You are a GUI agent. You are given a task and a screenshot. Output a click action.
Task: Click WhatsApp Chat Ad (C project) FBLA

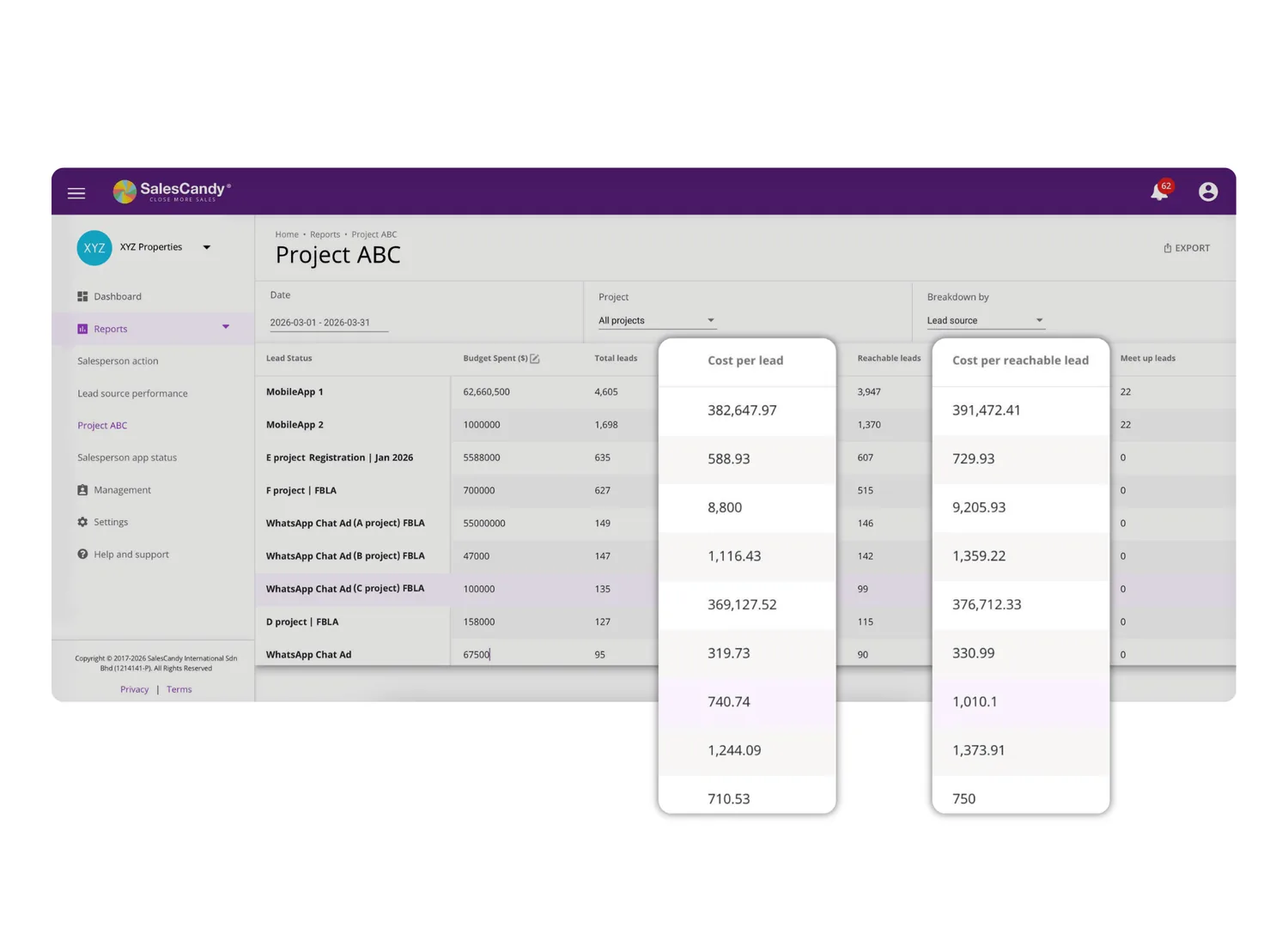click(x=345, y=589)
